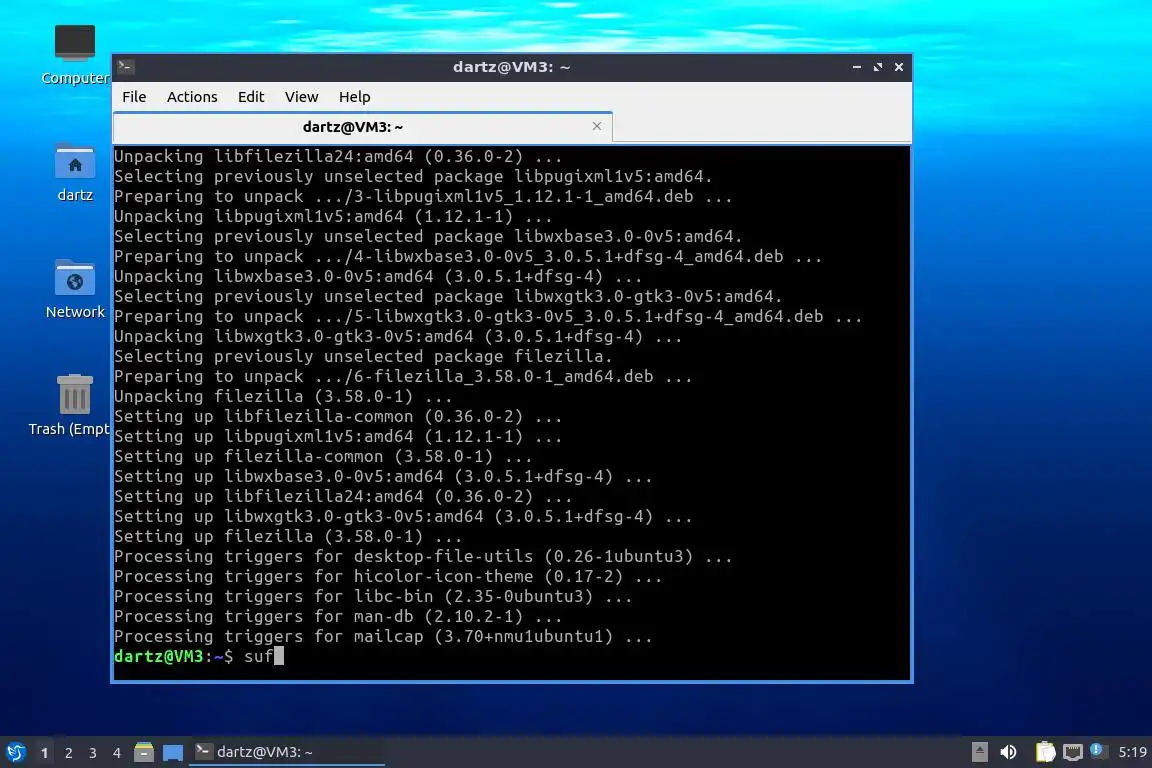Click 'Processing triggers for mailcap' line
This screenshot has height=768, width=1152.
click(383, 636)
